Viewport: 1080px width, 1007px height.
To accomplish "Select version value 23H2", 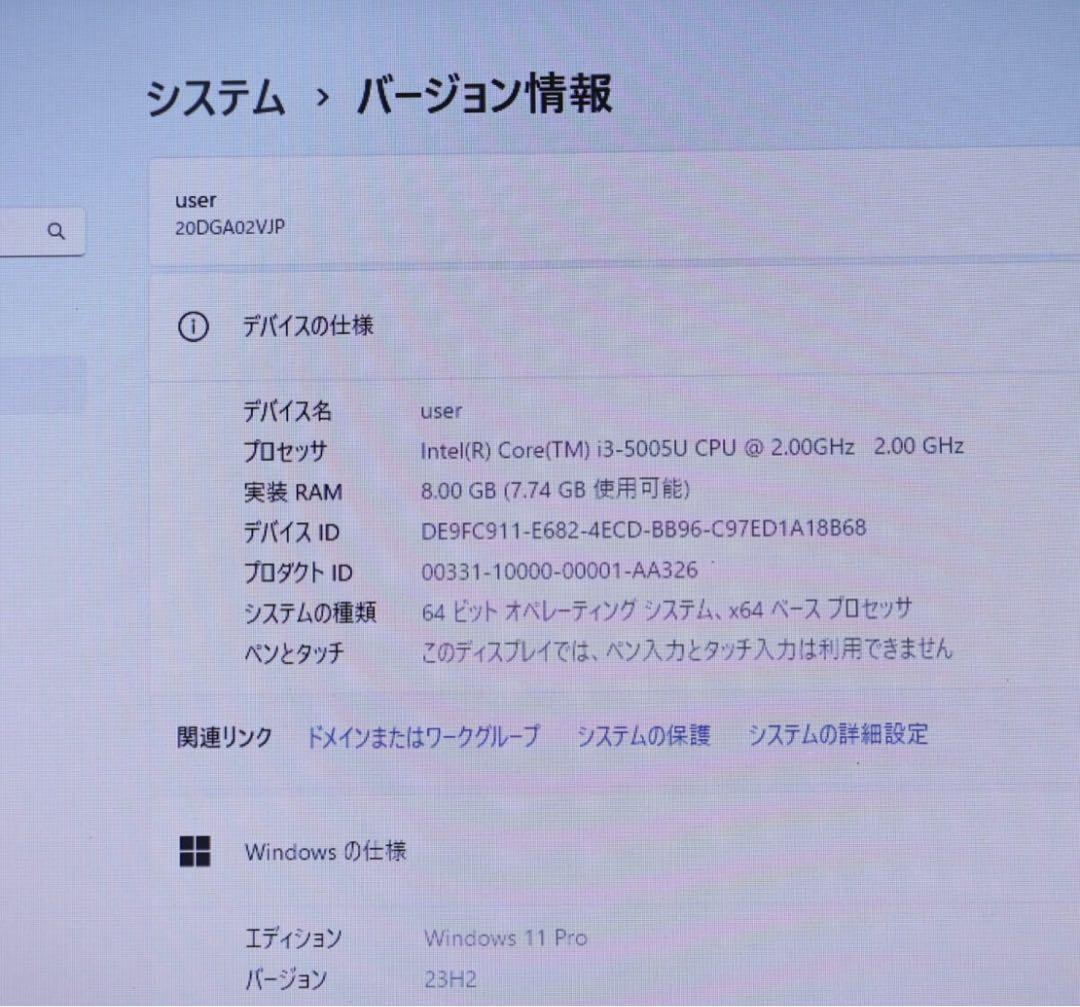I will 450,979.
